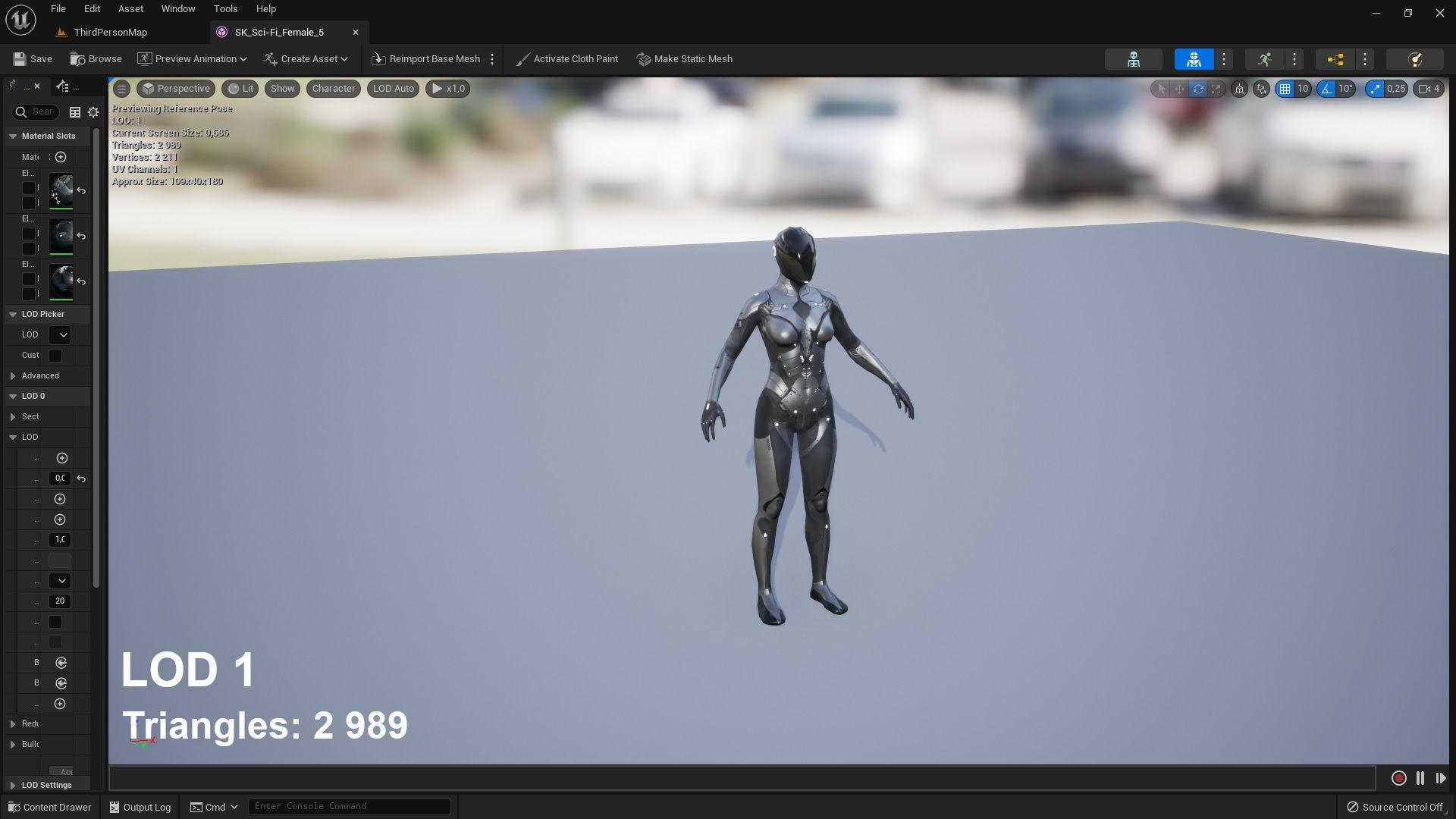Switch details to table view icon

click(x=75, y=112)
